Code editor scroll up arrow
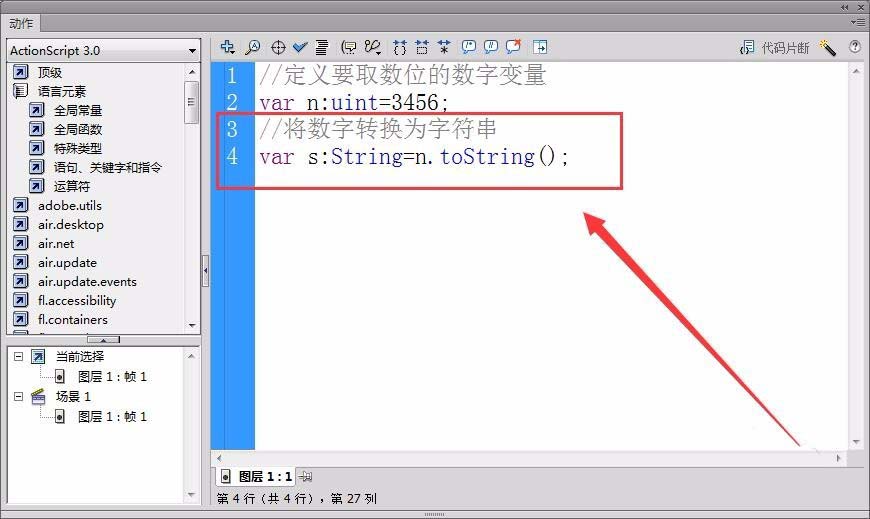Screen dimensions: 870x519 coord(856,71)
